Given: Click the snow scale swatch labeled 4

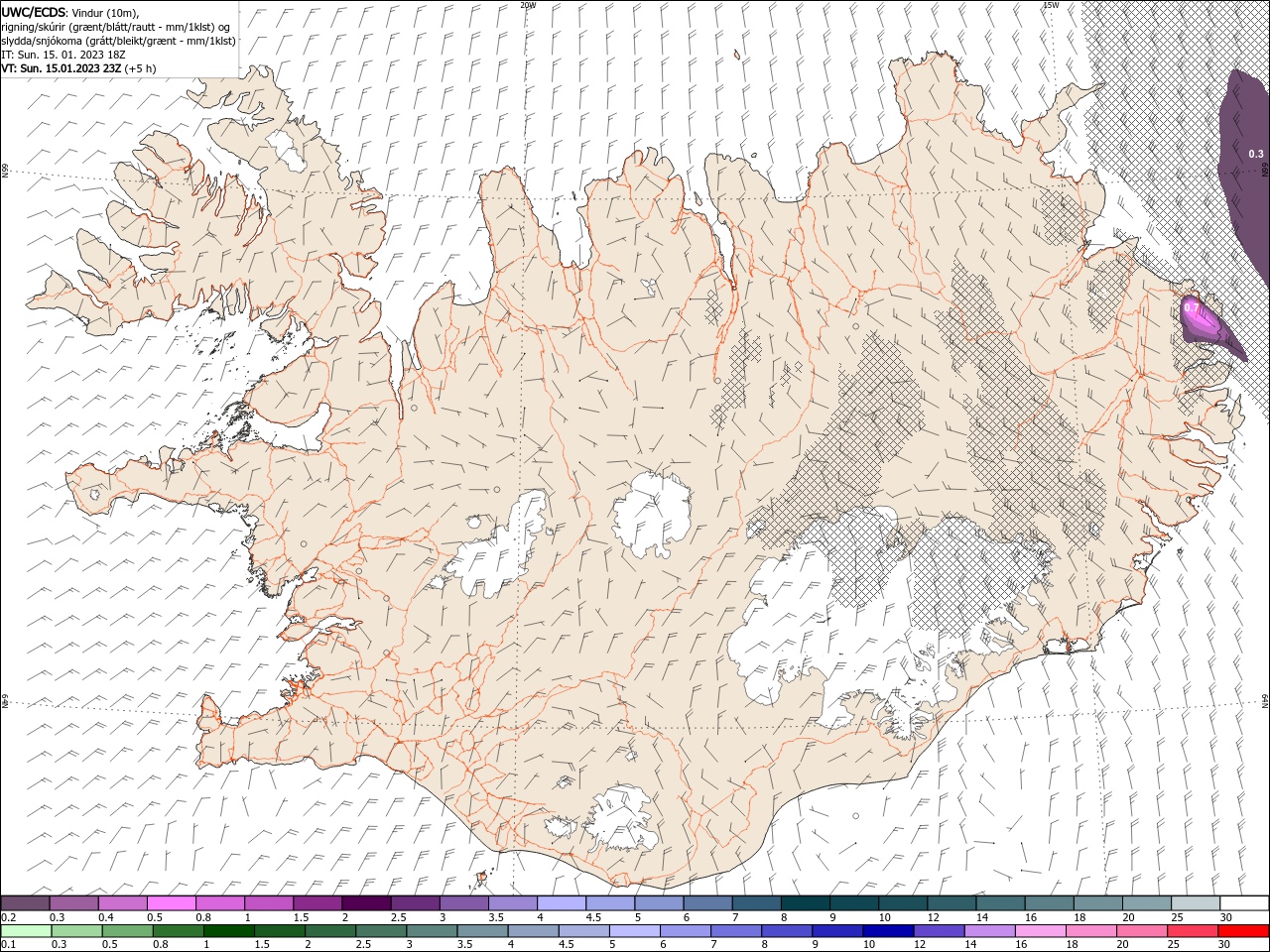Looking at the screenshot, I should click(x=562, y=903).
